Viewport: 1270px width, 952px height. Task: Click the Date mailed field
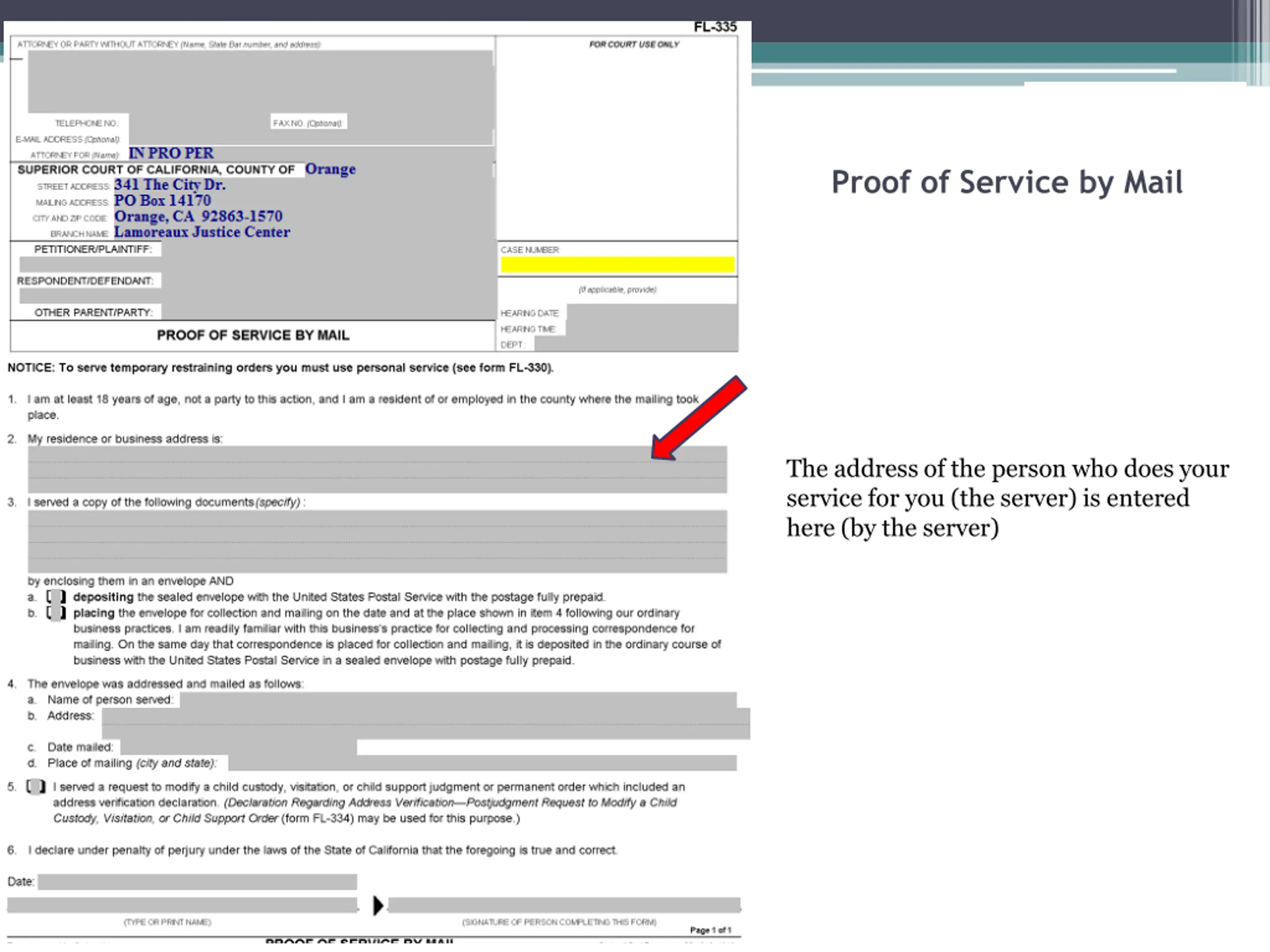238,747
